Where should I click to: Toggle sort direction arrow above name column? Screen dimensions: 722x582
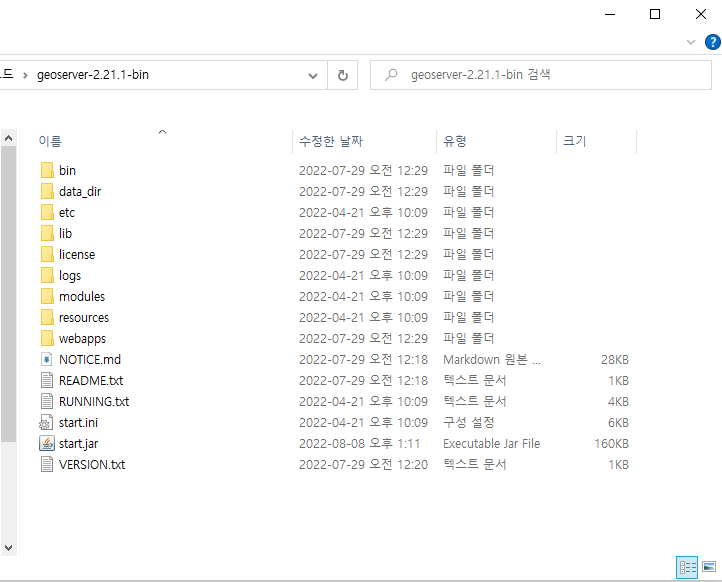[x=162, y=132]
